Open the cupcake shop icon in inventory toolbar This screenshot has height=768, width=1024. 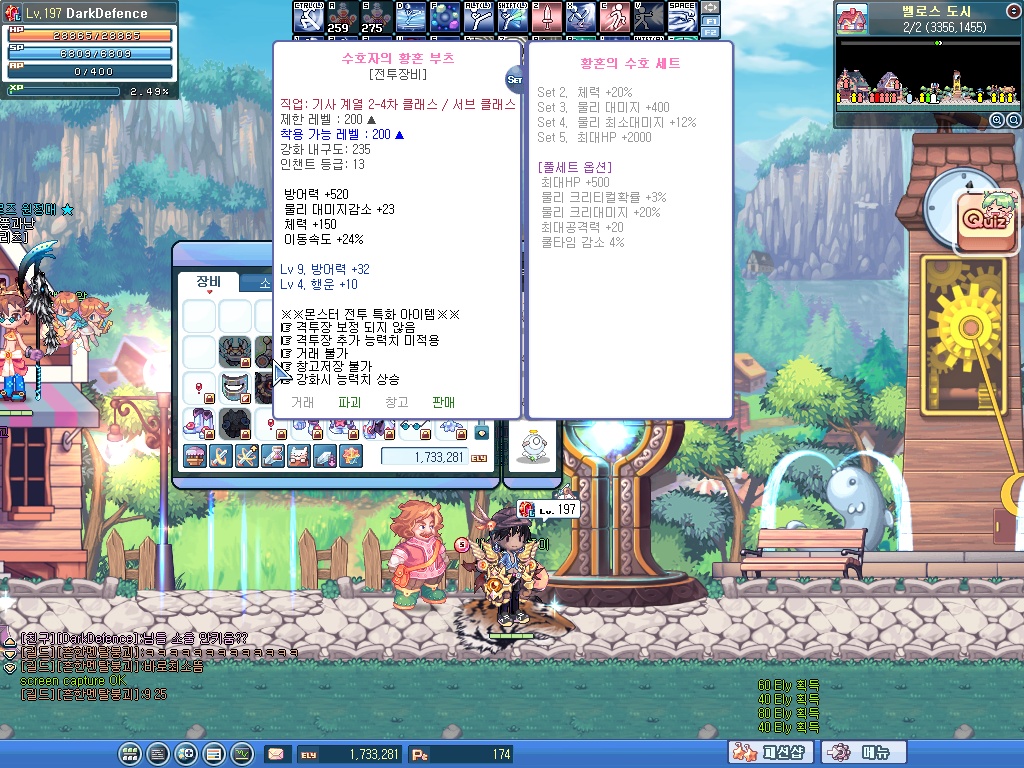195,456
